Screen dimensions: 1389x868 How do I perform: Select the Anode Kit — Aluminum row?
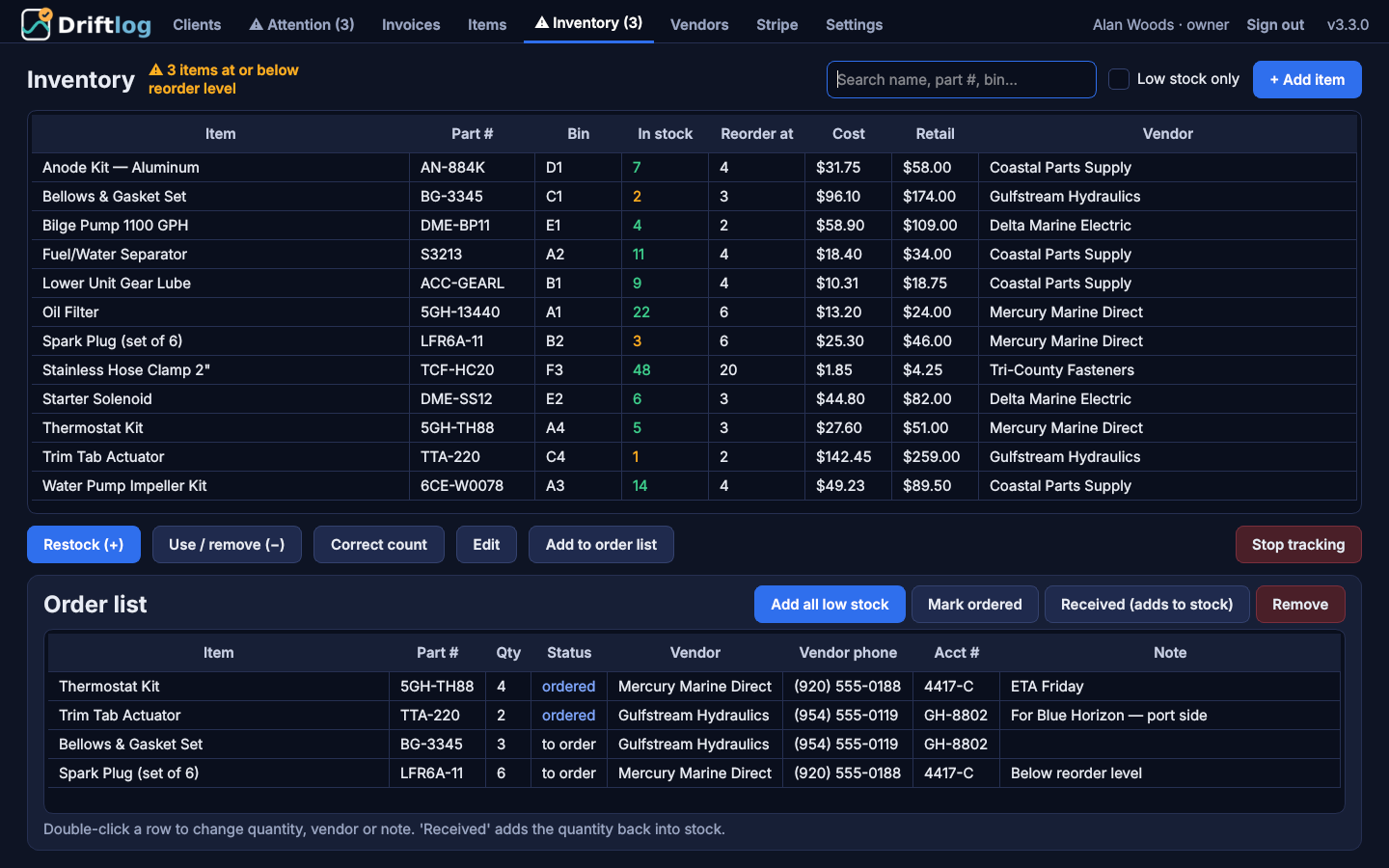point(694,167)
